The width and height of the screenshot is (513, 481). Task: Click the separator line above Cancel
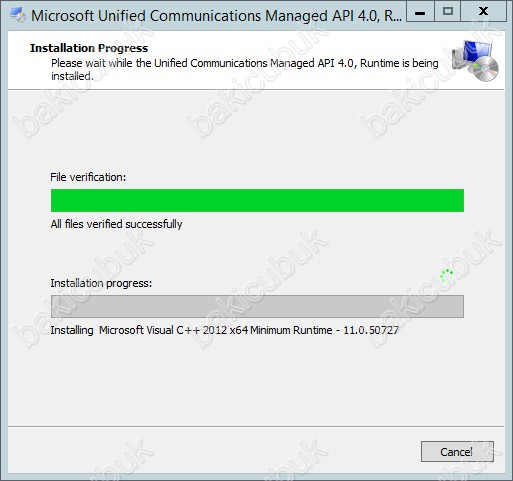(256, 426)
